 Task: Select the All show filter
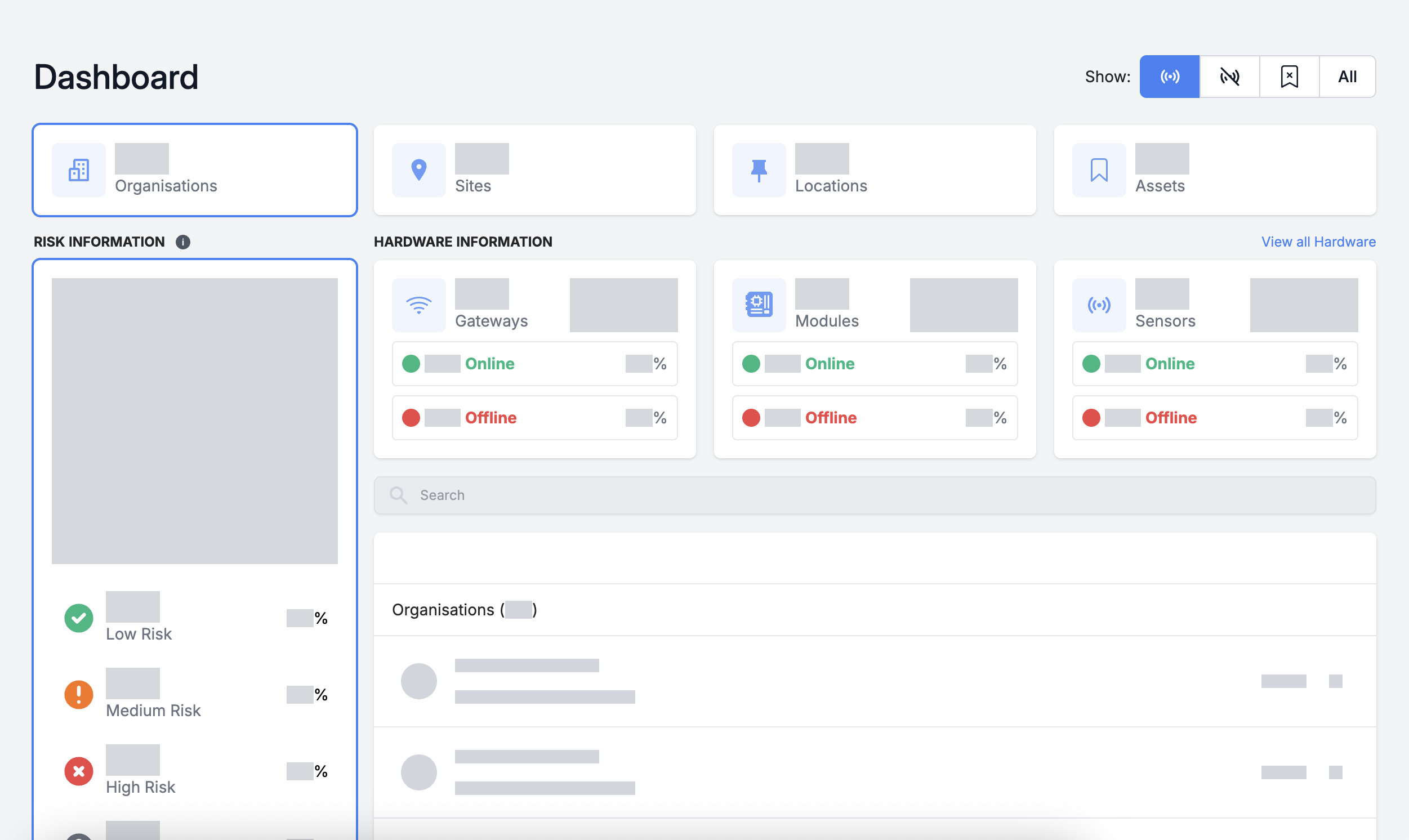[1346, 77]
